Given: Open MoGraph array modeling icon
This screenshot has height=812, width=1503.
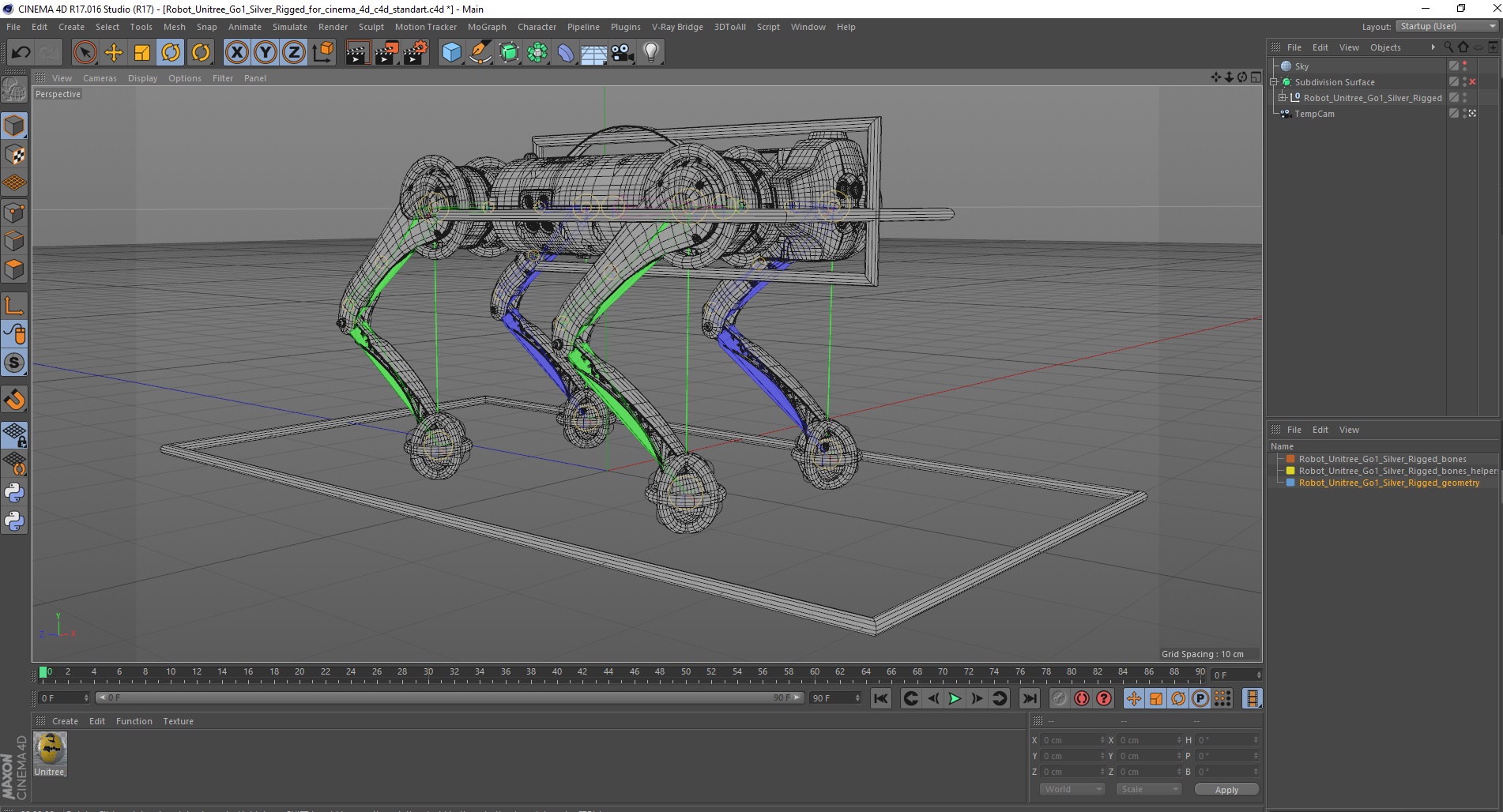Looking at the screenshot, I should click(x=537, y=53).
